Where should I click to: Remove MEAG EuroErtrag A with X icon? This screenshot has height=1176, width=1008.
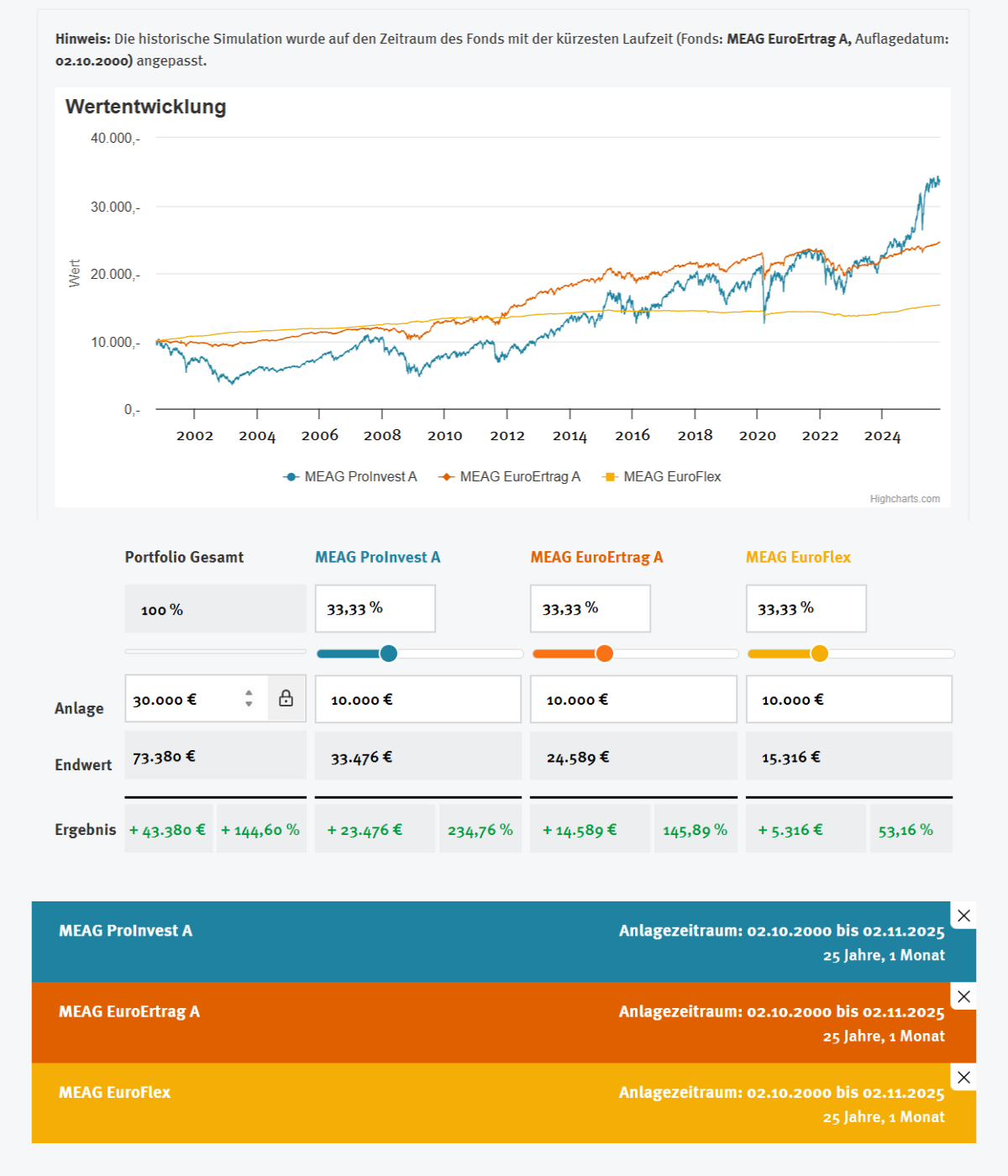963,996
